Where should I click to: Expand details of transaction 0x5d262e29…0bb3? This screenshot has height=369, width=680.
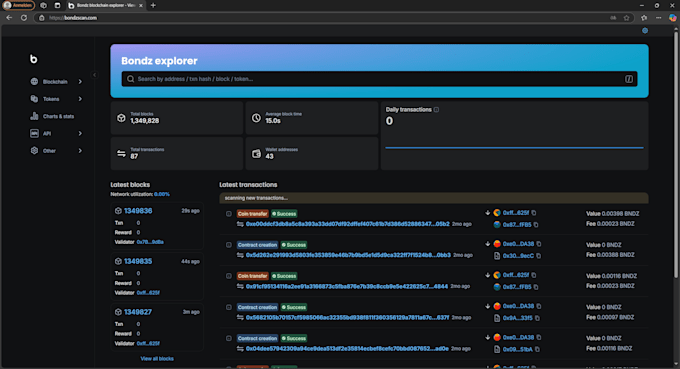pos(229,245)
